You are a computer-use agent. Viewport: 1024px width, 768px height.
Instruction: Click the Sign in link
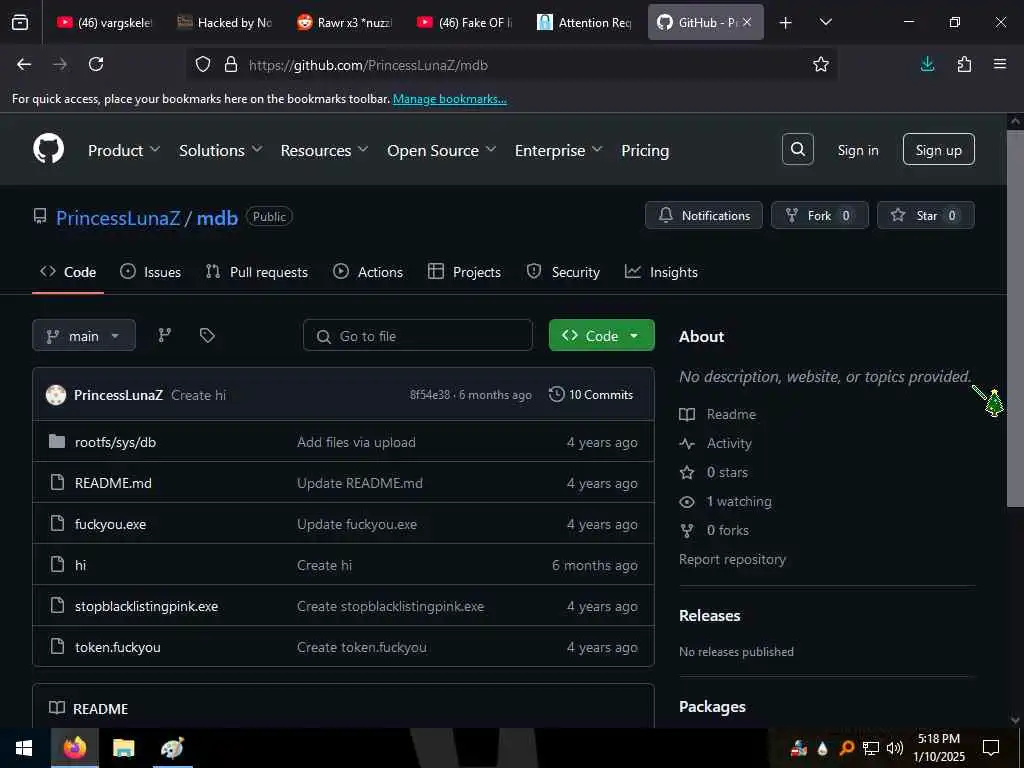point(857,150)
